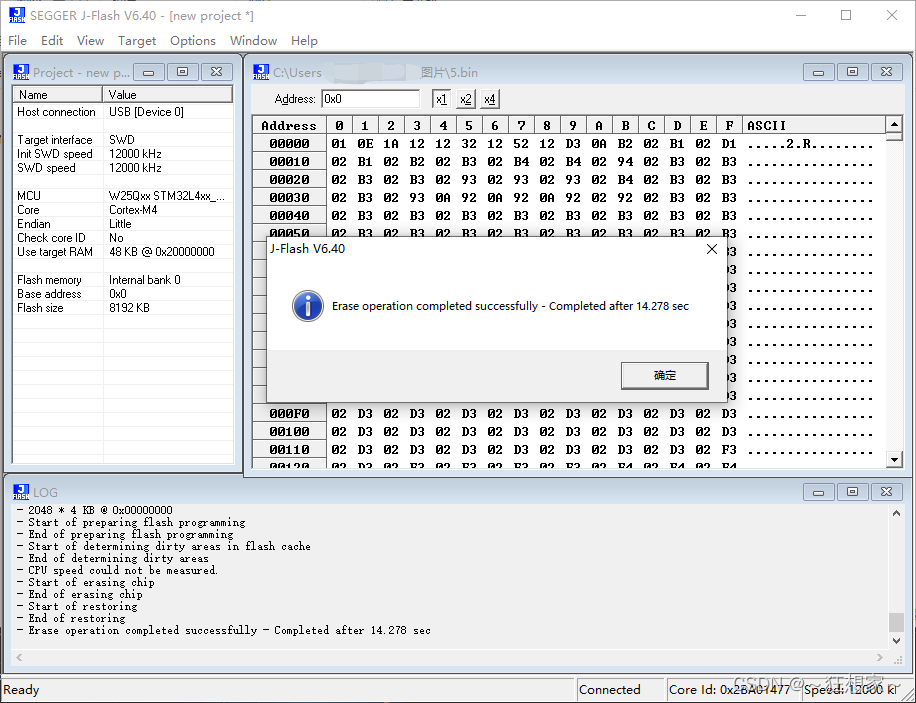Select the Init SWD speed row
This screenshot has width=916, height=703.
[123, 154]
